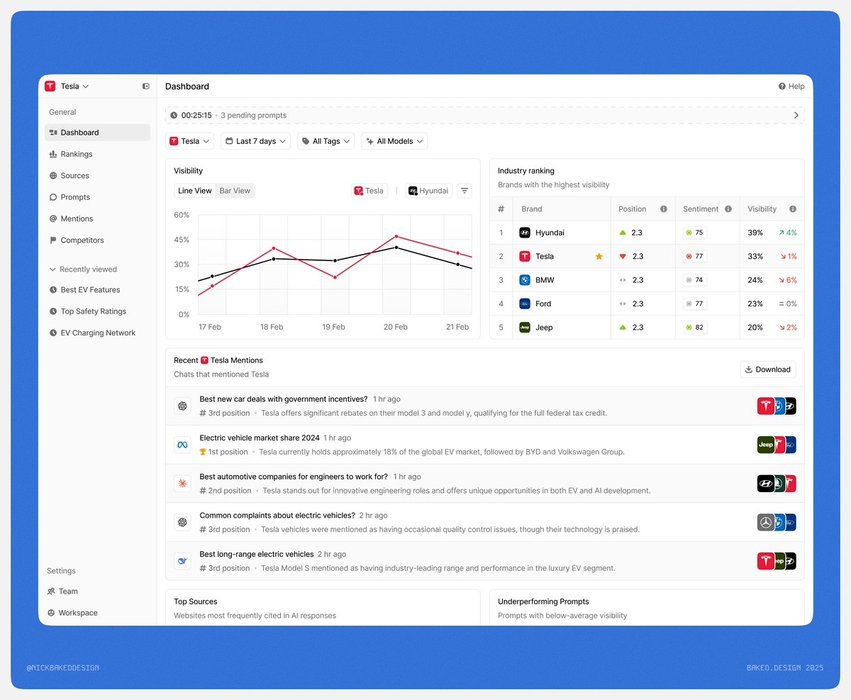Click the Jeep sentiment score 82
The image size is (851, 700).
click(x=695, y=328)
